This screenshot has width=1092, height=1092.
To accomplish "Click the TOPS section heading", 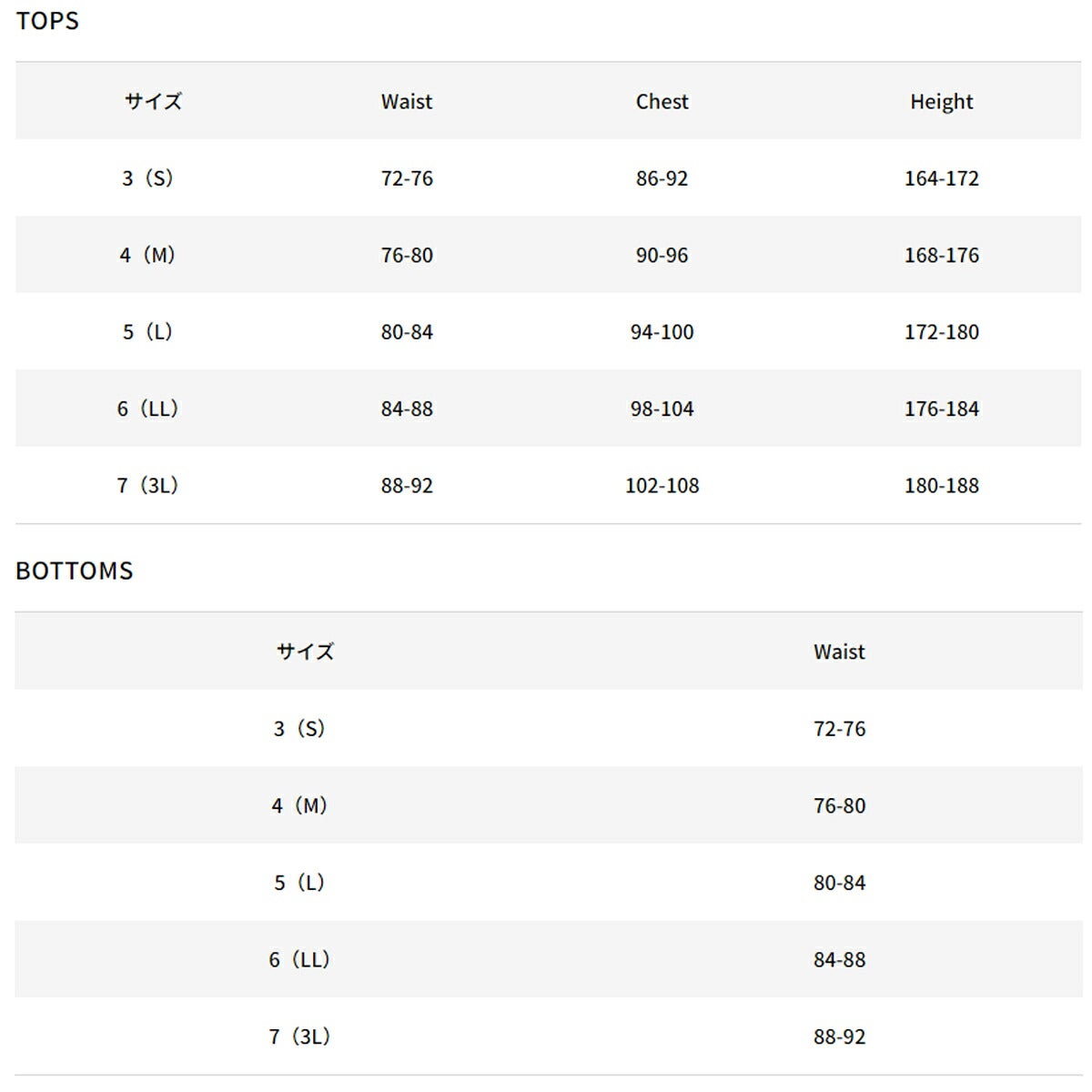I will pos(47,21).
